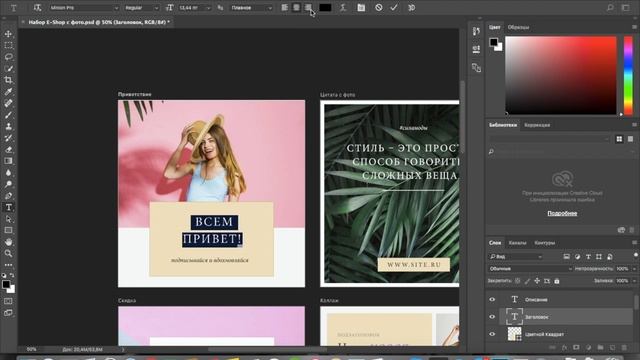
Task: Add a layer mask
Action: coord(576,348)
